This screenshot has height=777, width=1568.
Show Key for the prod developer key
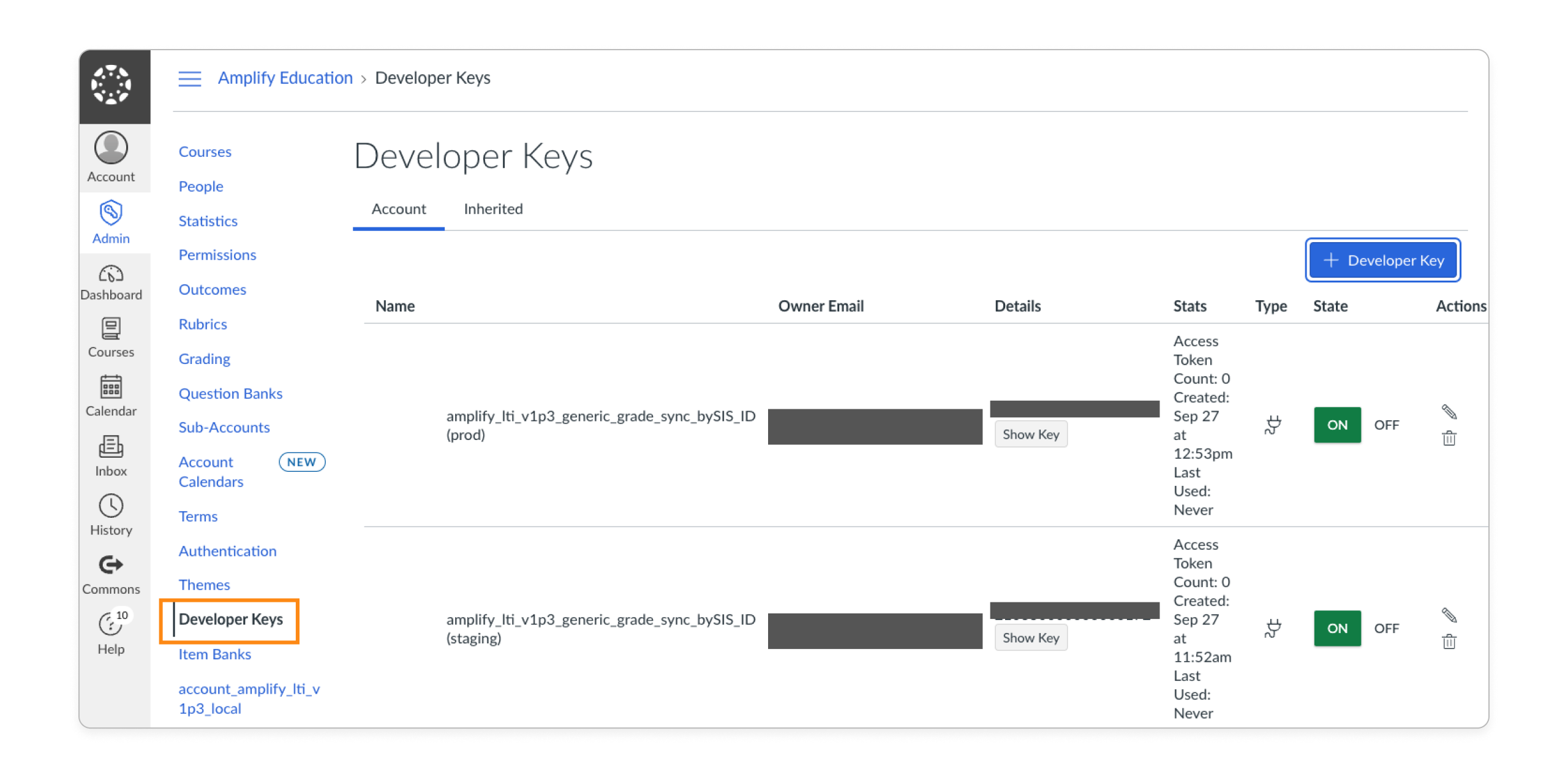[x=1031, y=434]
